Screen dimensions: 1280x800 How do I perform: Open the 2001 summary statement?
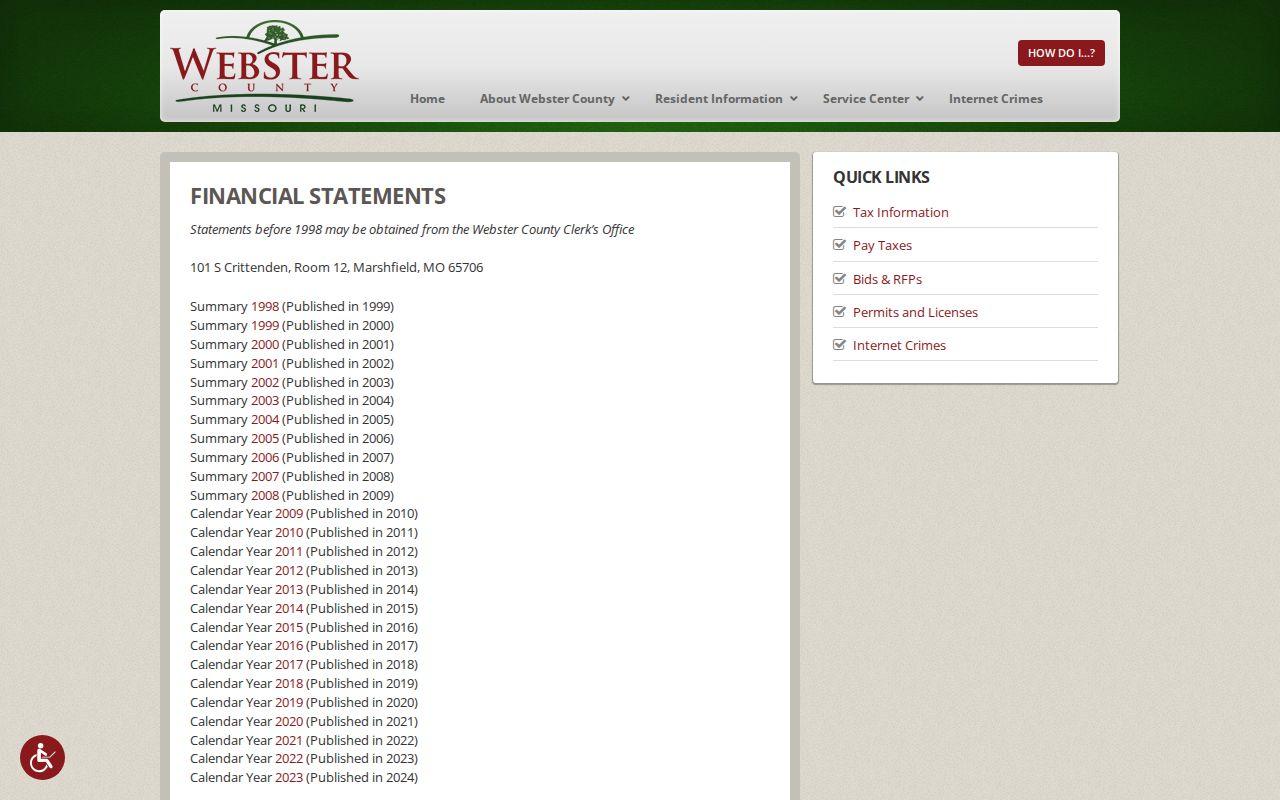(x=265, y=363)
